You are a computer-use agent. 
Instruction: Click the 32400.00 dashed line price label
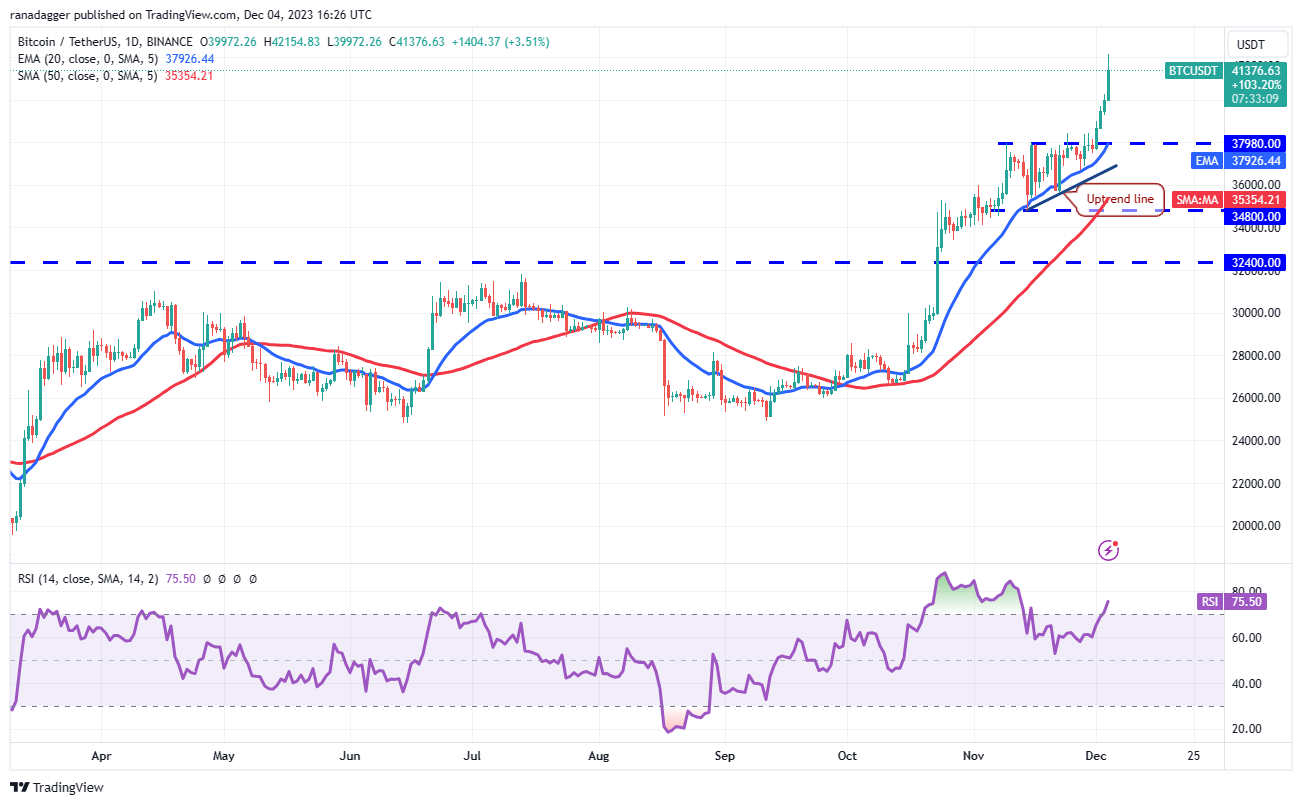[1257, 263]
